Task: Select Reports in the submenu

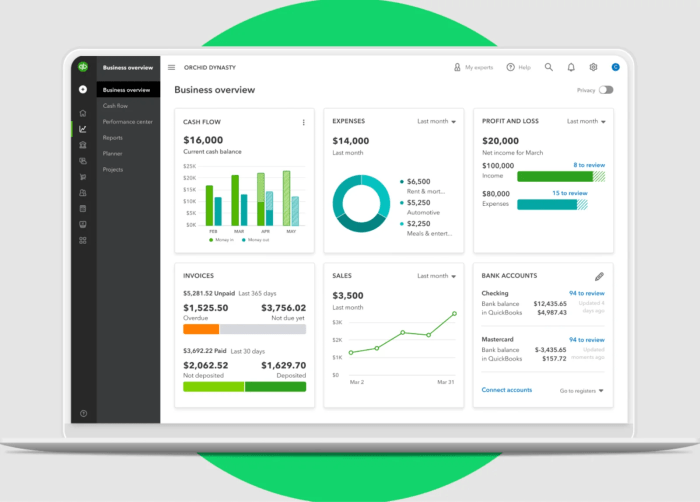Action: pos(112,138)
